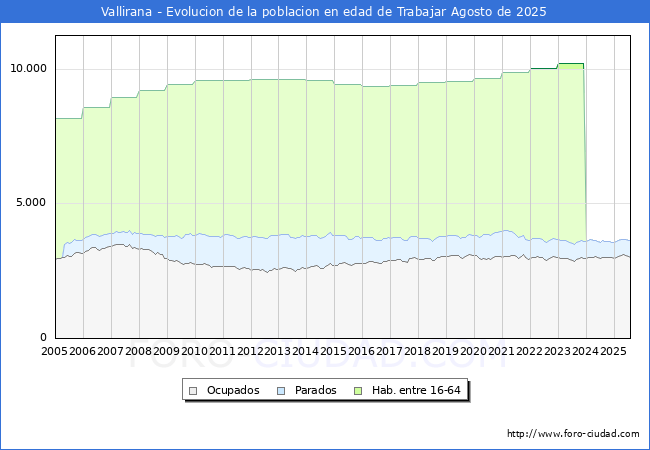Click the chart title about Vallirana
Viewport: 650px width, 450px height.
[x=324, y=12]
